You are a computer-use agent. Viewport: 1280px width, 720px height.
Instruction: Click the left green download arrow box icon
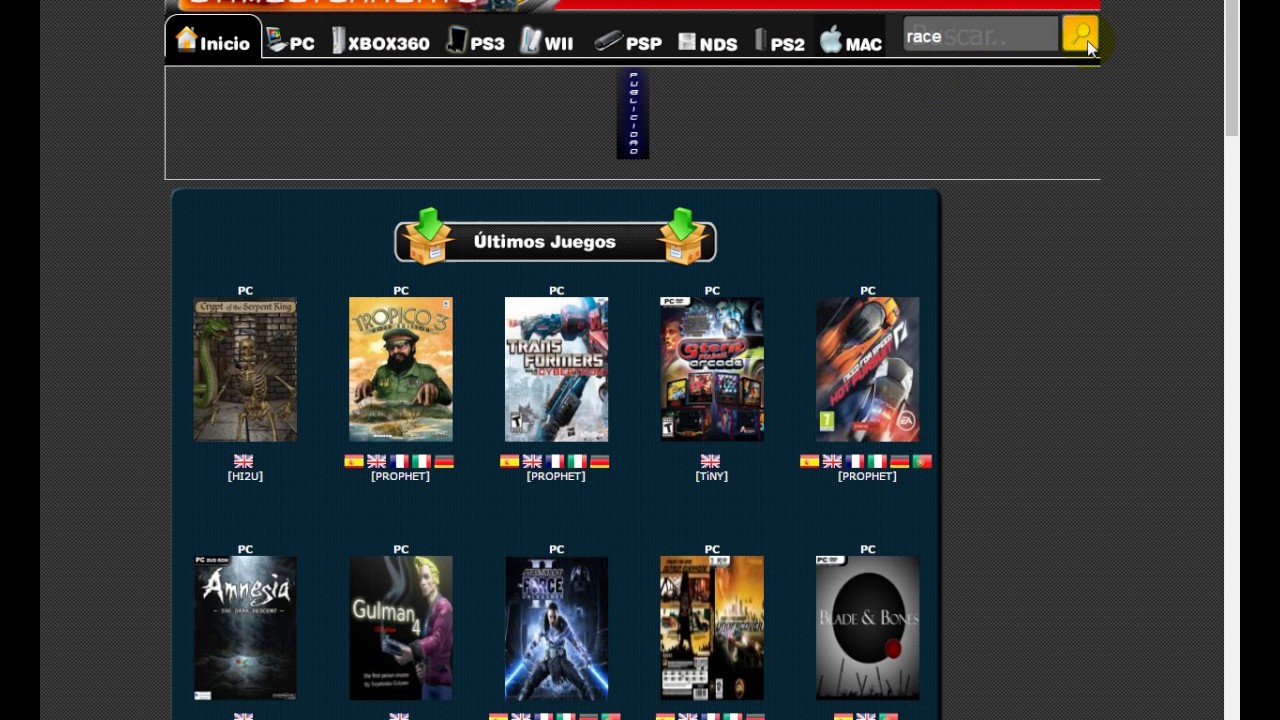(429, 236)
